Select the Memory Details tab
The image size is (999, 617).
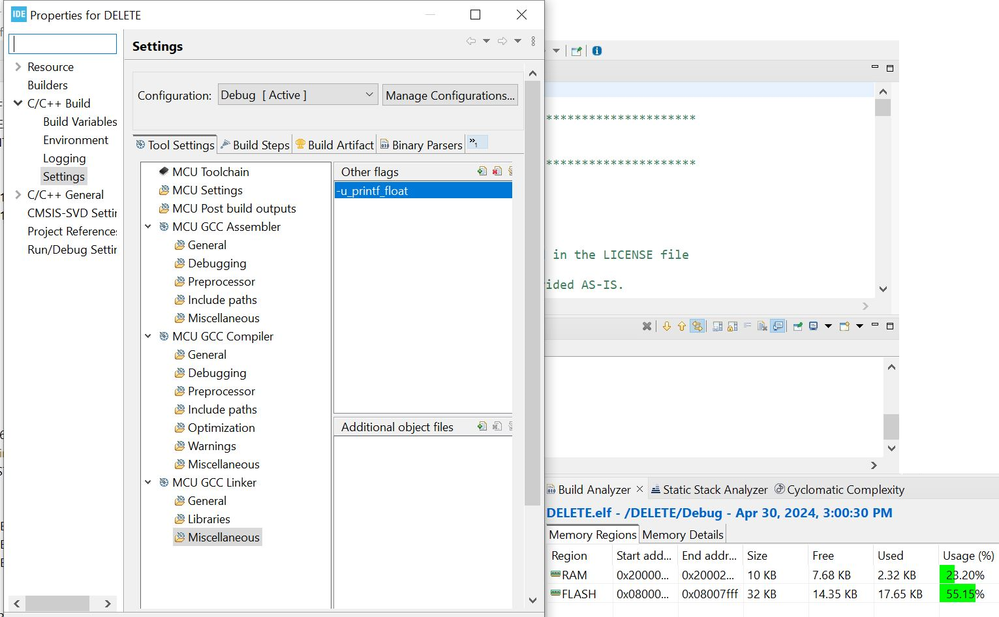coord(682,535)
